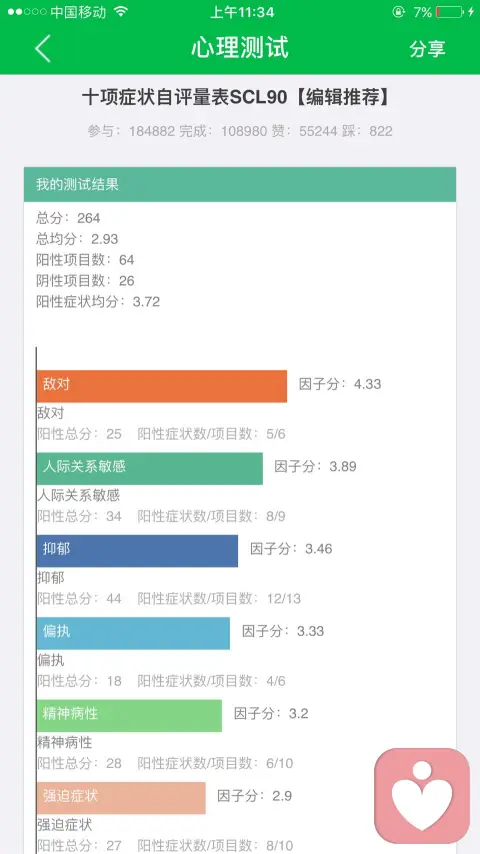Tap the 我的测试结果 section header
The image size is (480, 854).
(240, 185)
